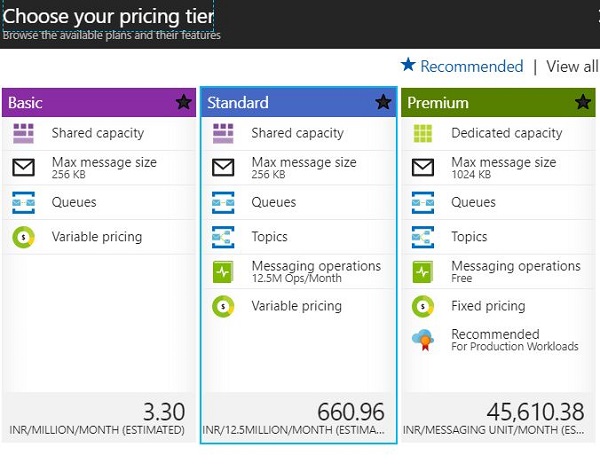This screenshot has height=471, width=600.
Task: Click the star icon on Premium tier header
Action: coord(583,102)
